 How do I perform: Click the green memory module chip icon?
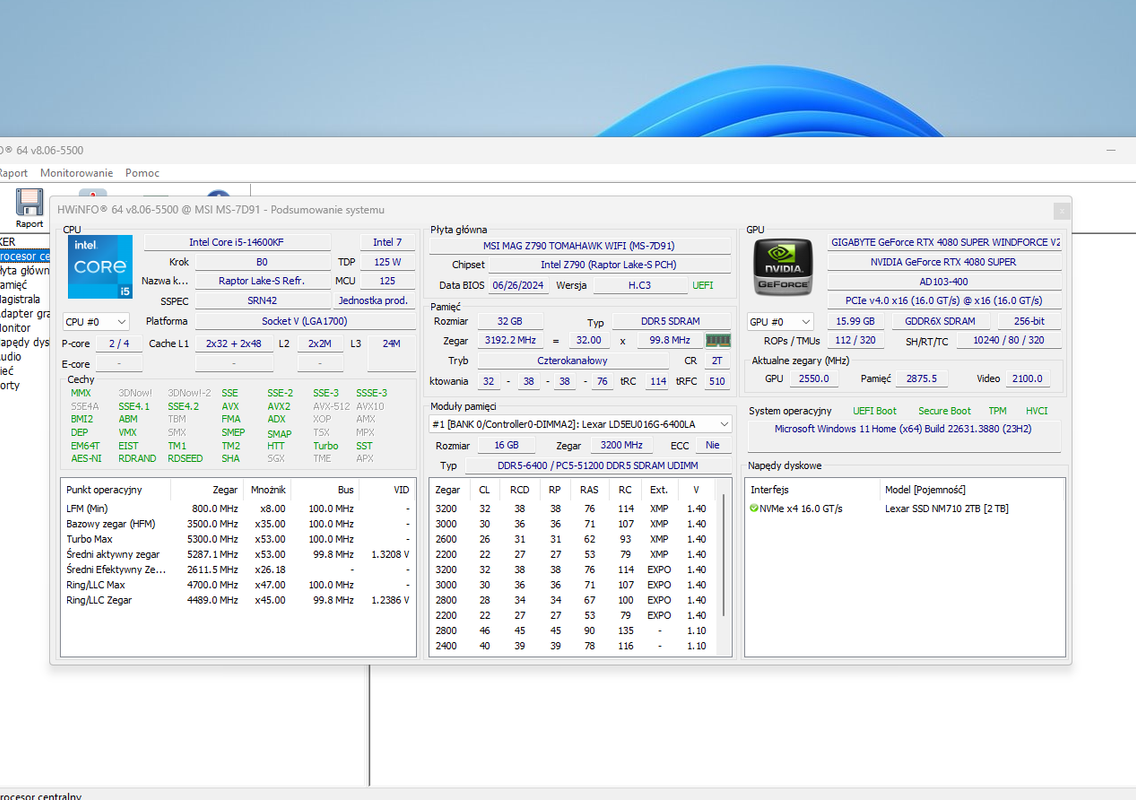pyautogui.click(x=717, y=340)
